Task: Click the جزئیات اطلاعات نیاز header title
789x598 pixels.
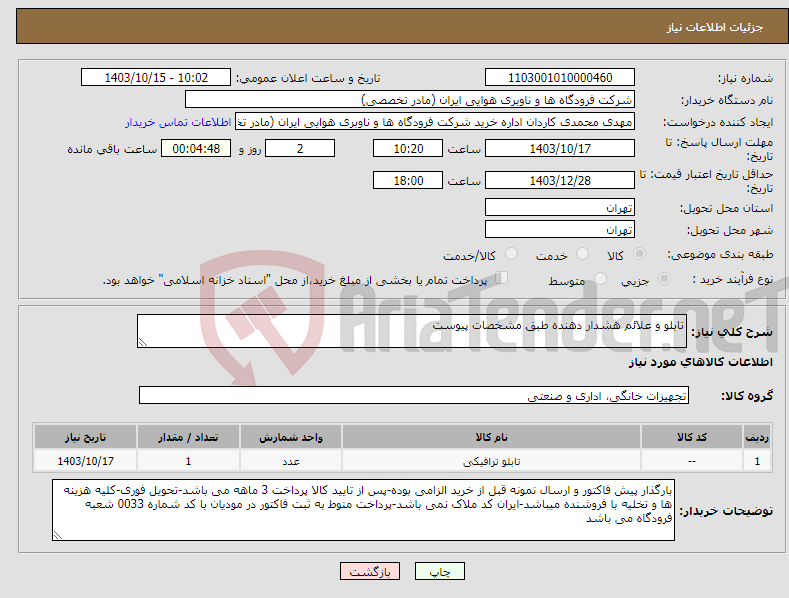Action: point(715,27)
